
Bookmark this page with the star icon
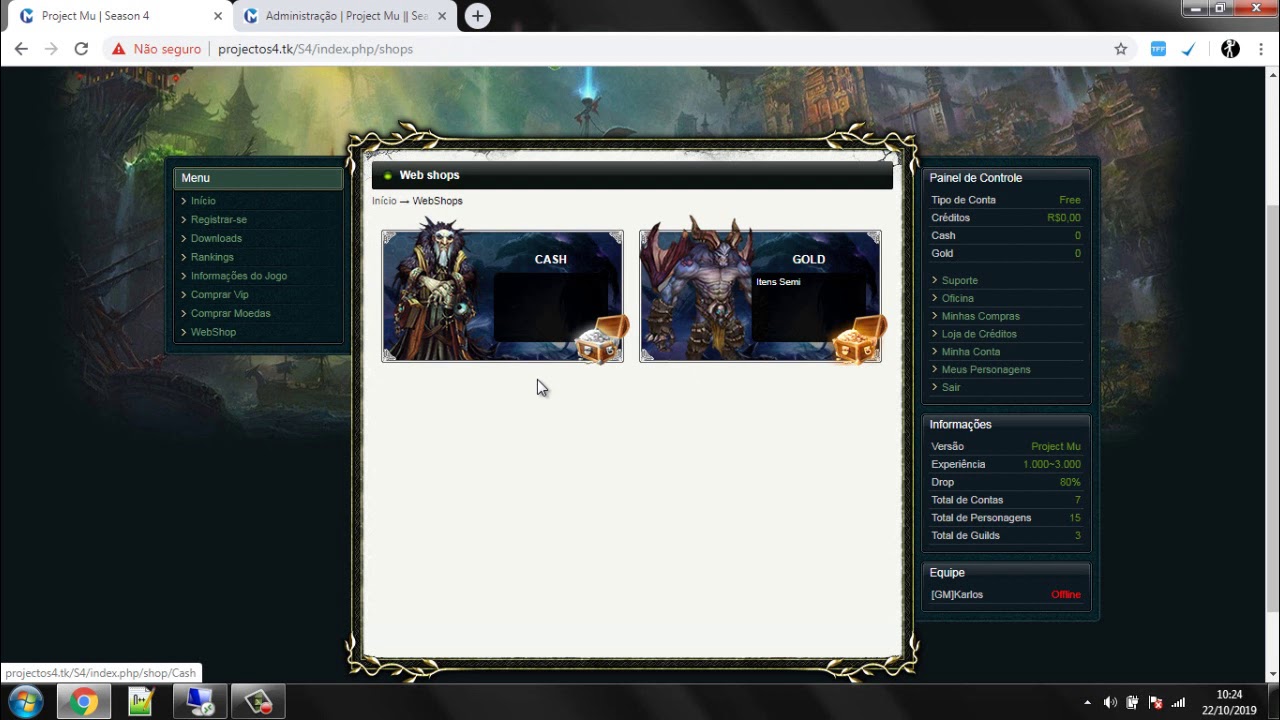pyautogui.click(x=1121, y=49)
